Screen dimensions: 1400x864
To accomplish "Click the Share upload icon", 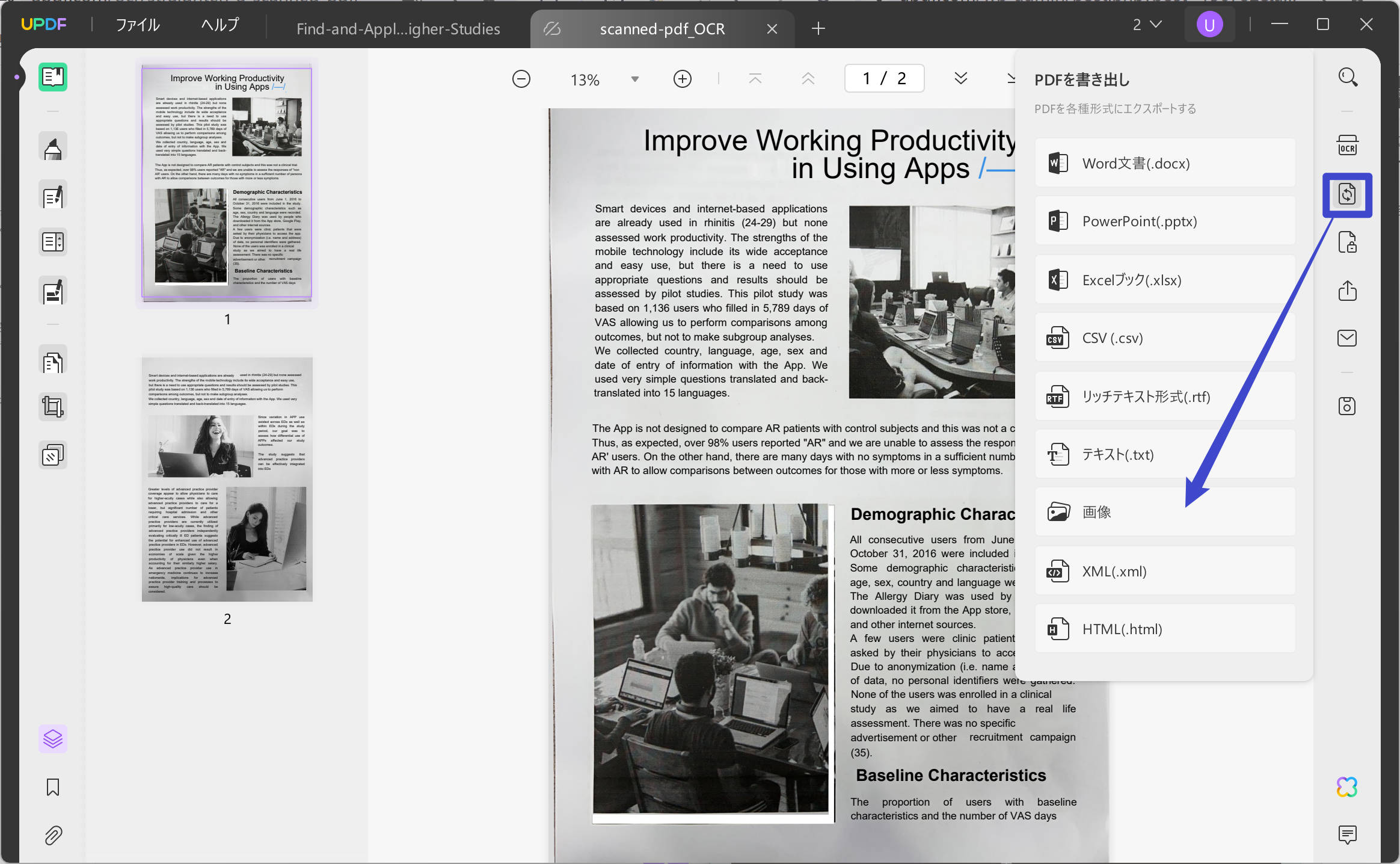I will tap(1347, 291).
